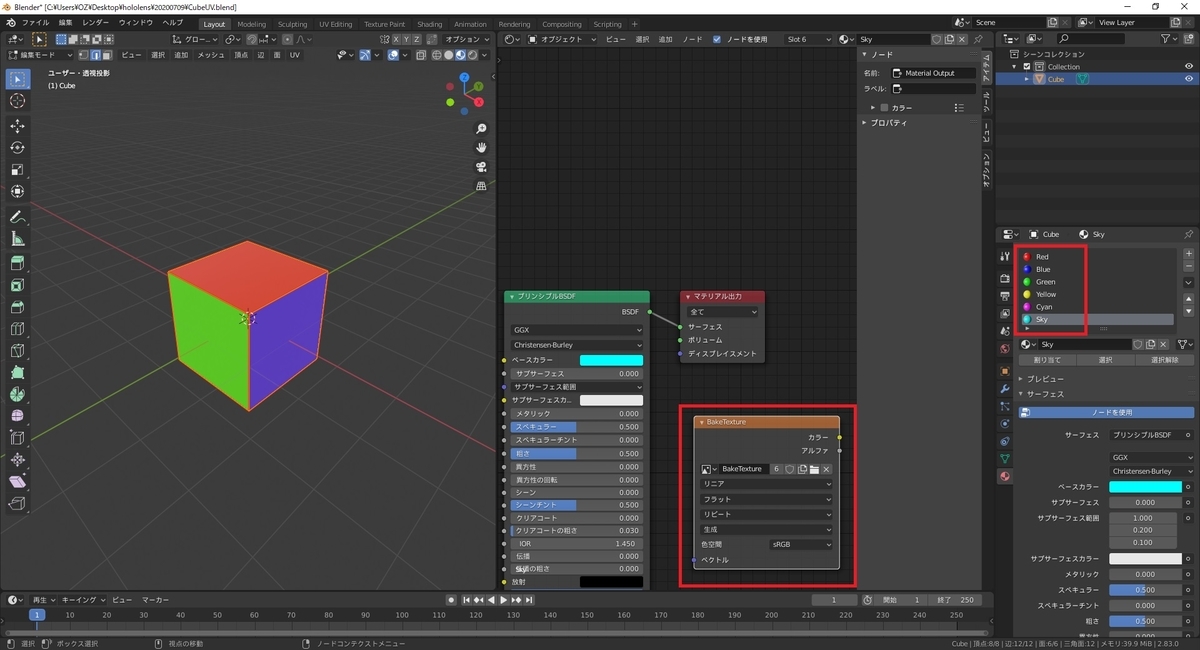Toggle Use Nodes checkbox in node editor header
Viewport: 1200px width, 650px height.
[717, 39]
